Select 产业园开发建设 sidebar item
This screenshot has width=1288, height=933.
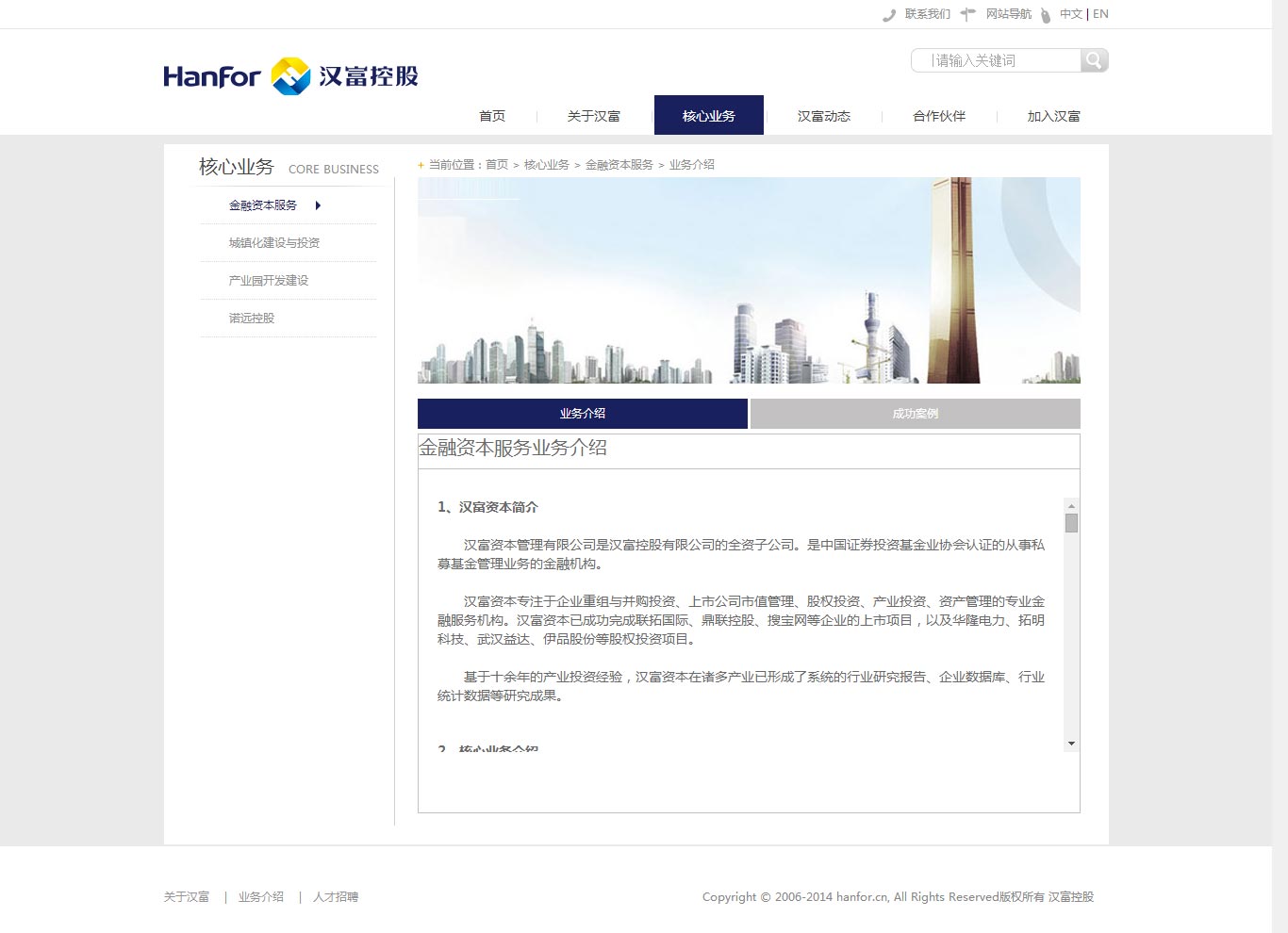point(268,281)
